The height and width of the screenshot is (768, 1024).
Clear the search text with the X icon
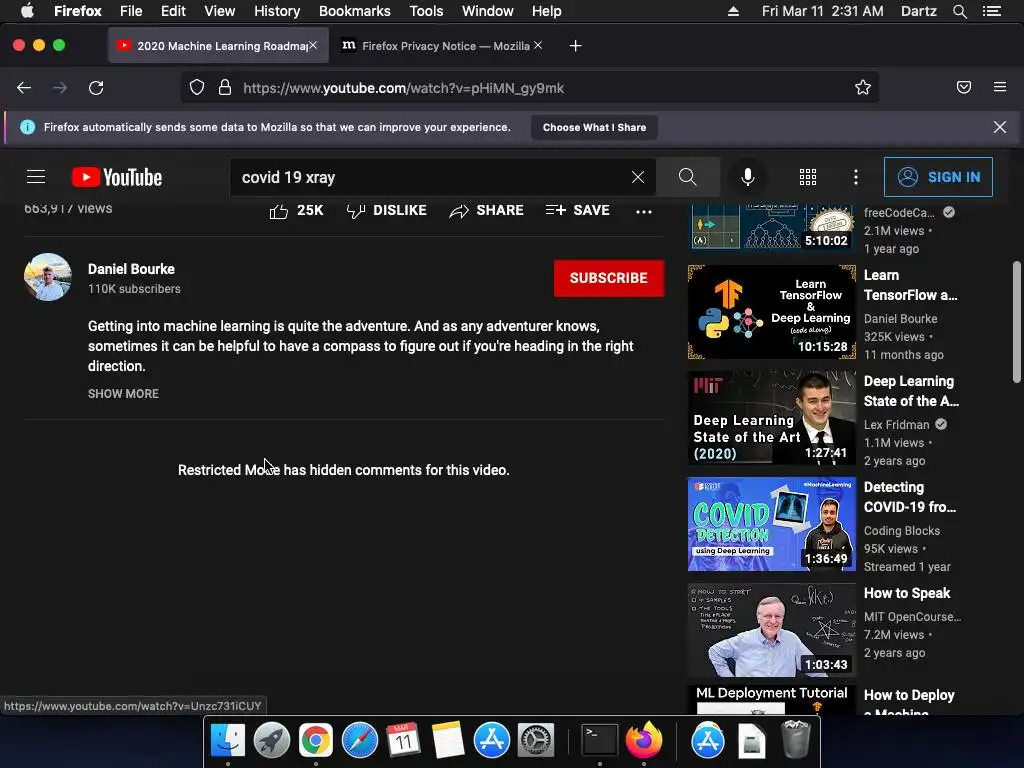(638, 177)
